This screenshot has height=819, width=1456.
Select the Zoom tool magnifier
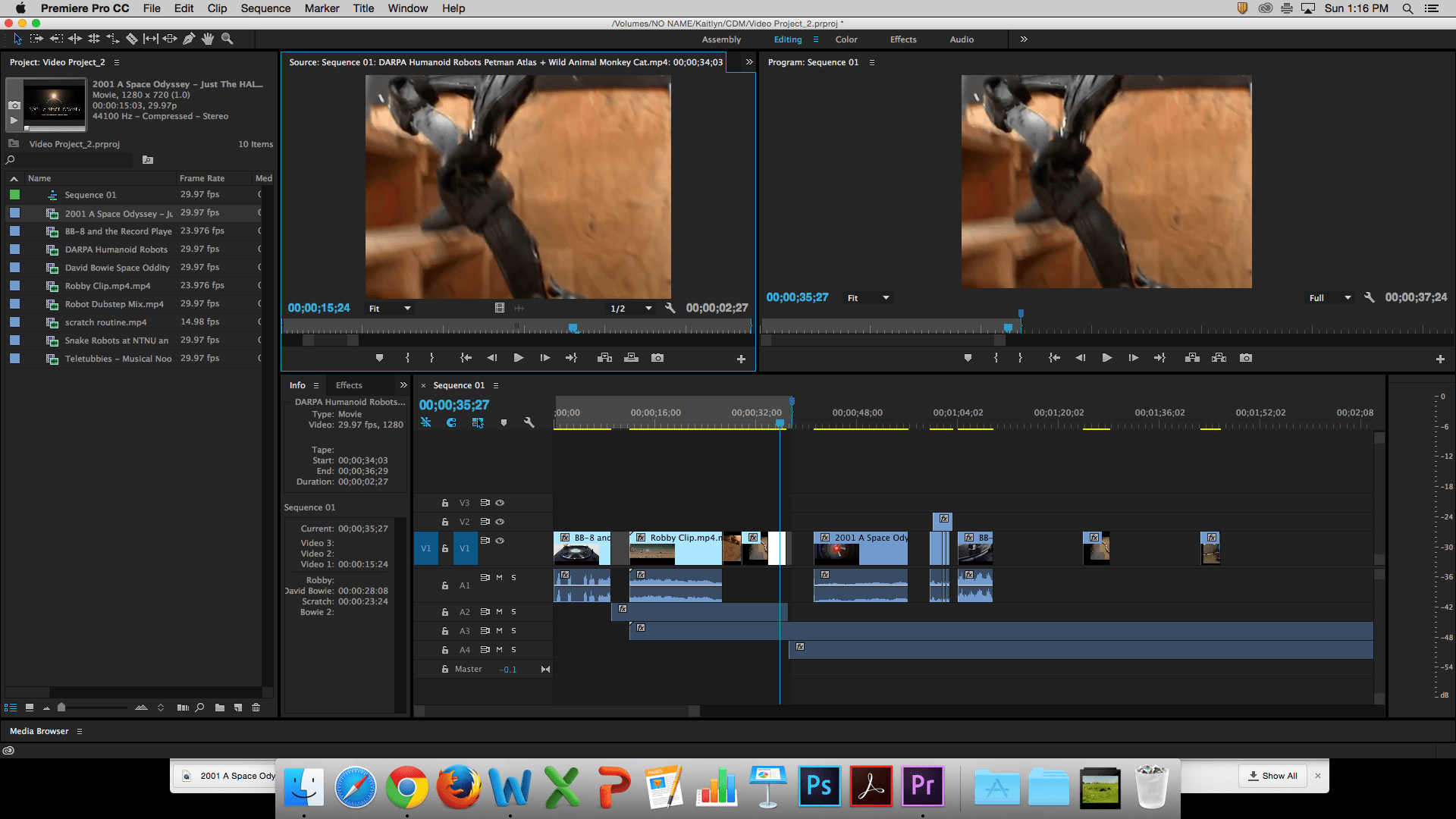(x=227, y=39)
